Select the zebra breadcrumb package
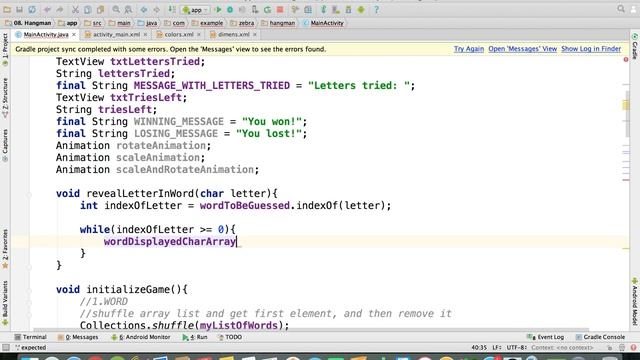Viewport: 640px width, 360px height. click(242, 23)
